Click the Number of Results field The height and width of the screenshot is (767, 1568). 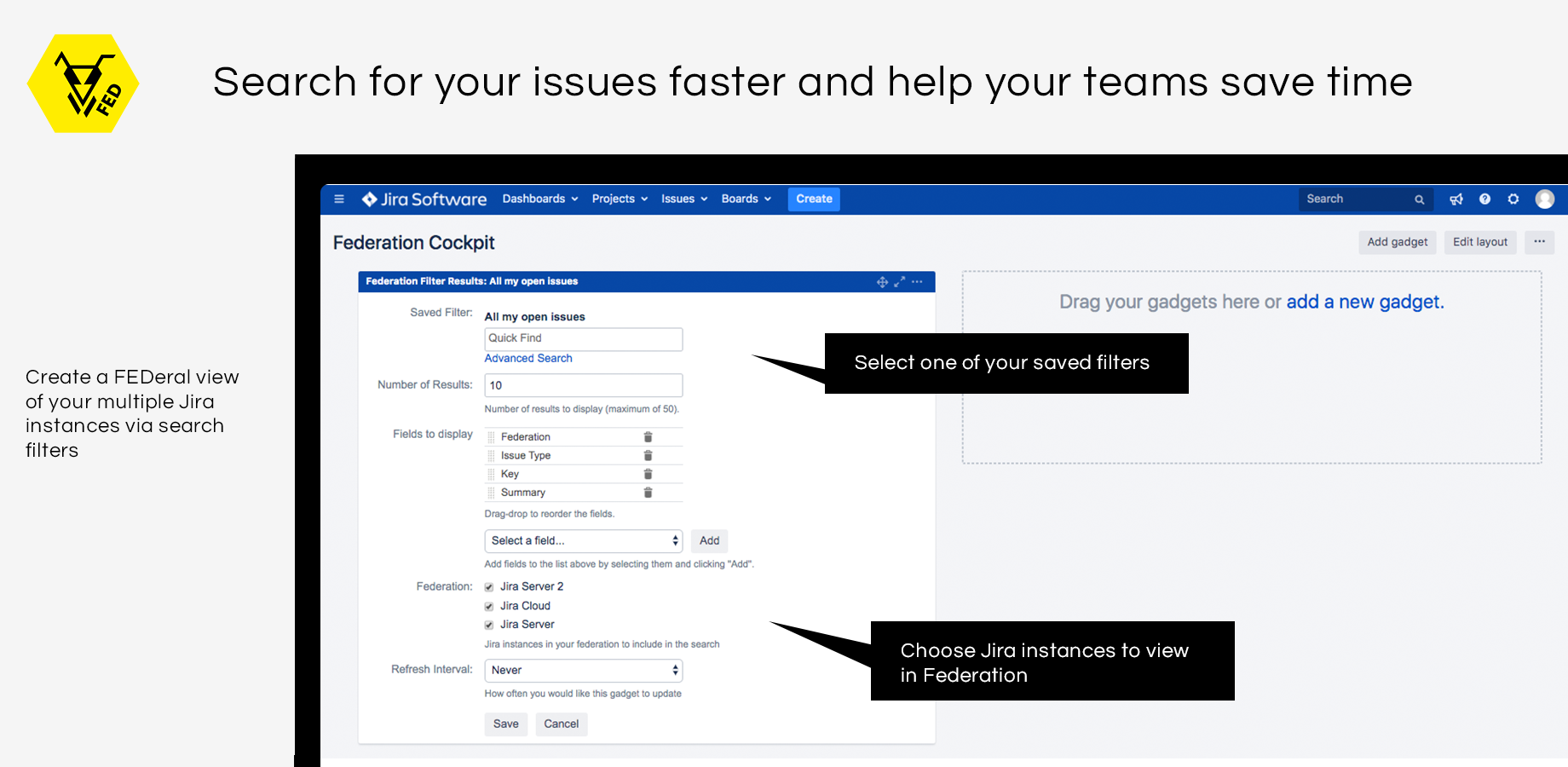click(x=584, y=385)
